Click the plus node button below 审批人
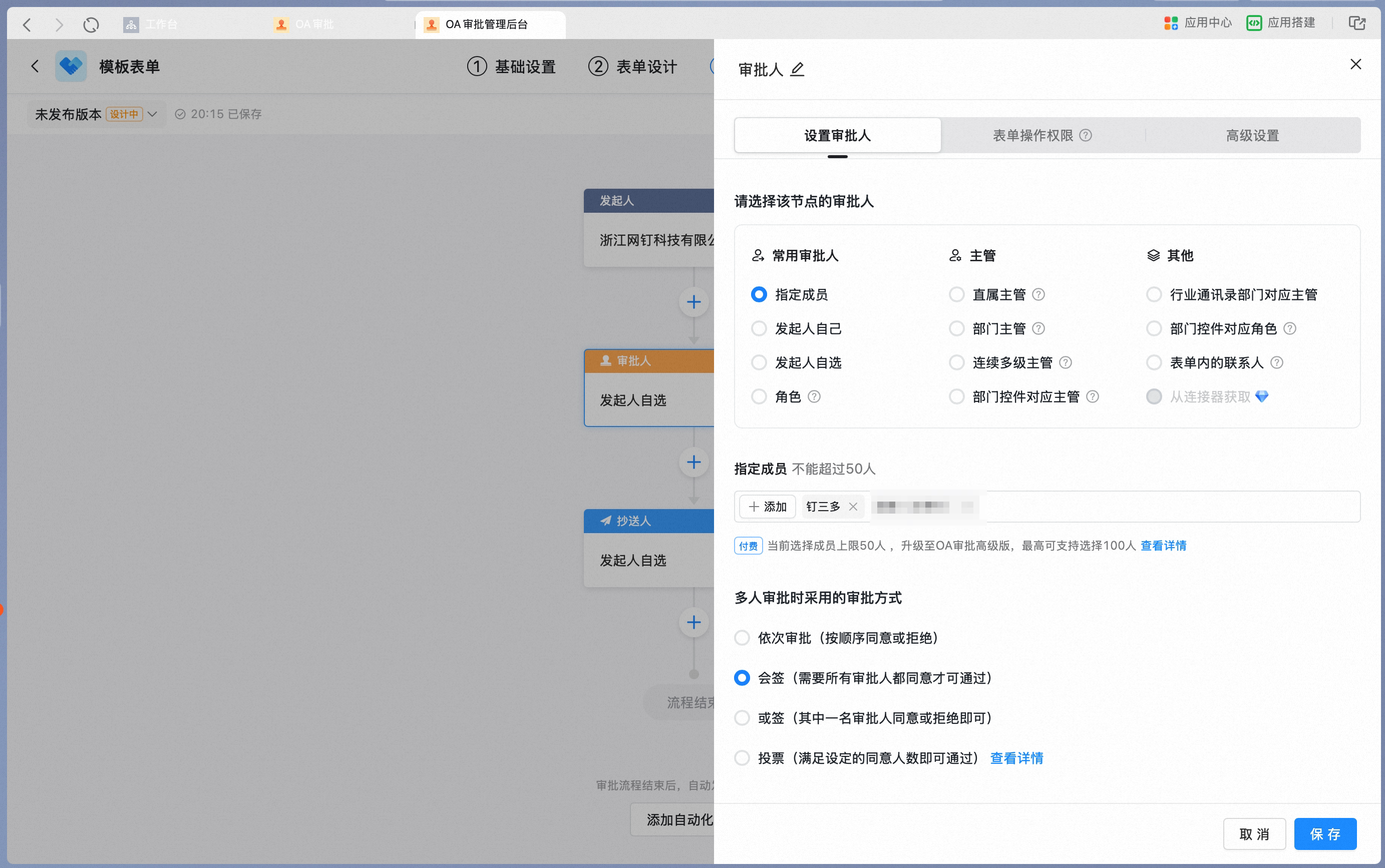The width and height of the screenshot is (1385, 868). coord(694,462)
